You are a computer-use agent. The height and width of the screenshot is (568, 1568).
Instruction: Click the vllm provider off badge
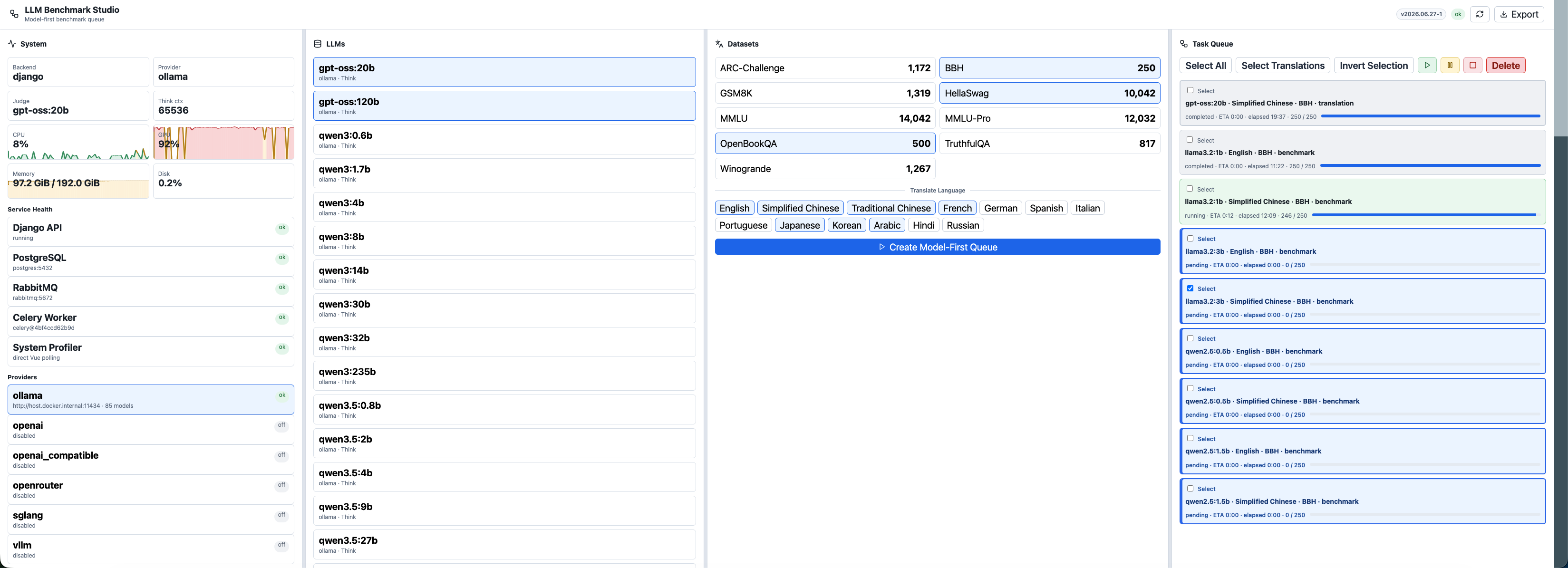(281, 545)
